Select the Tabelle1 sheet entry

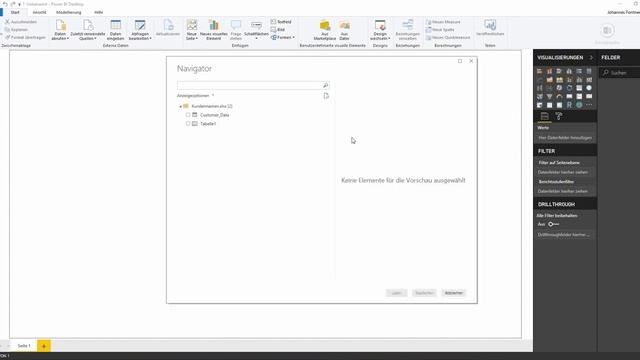[x=208, y=124]
